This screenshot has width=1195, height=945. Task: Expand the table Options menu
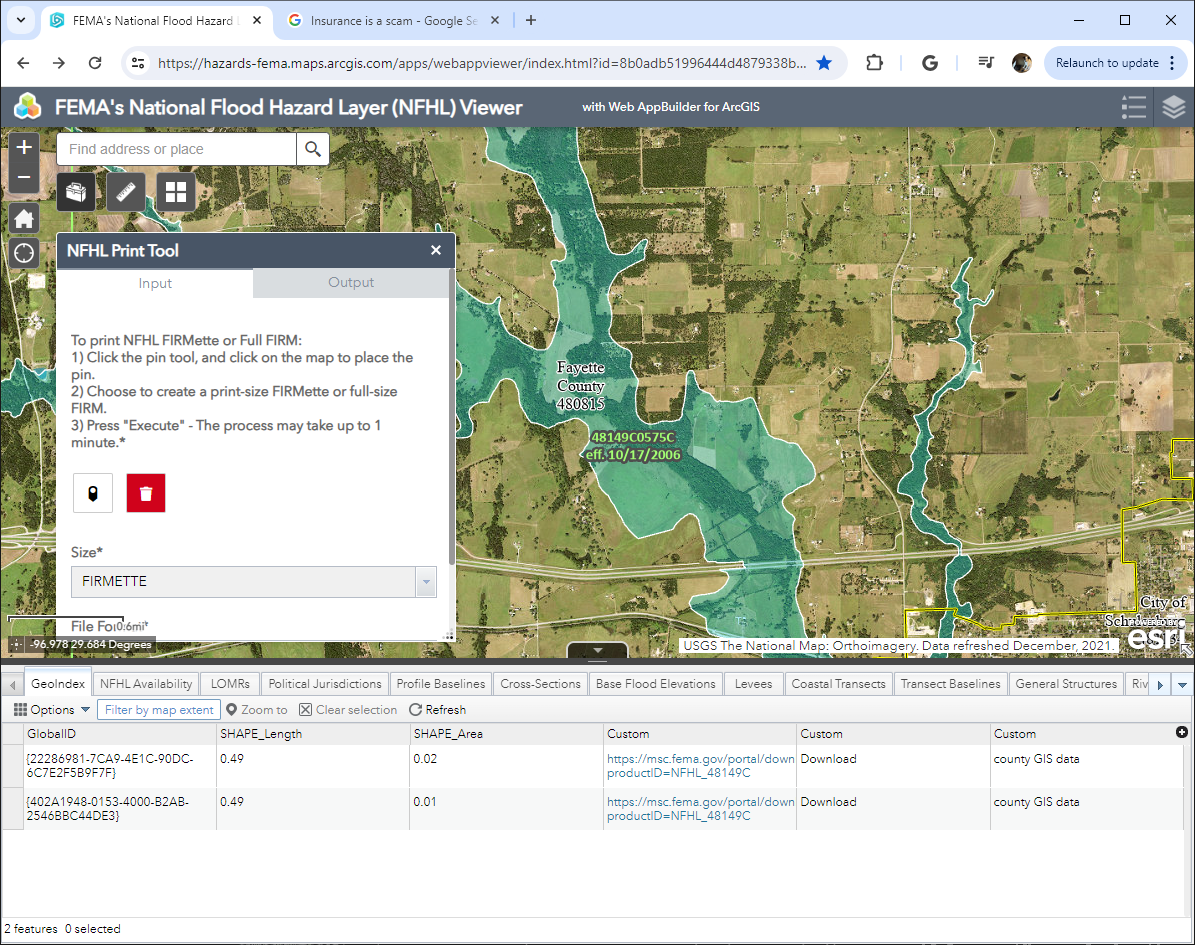(x=52, y=710)
